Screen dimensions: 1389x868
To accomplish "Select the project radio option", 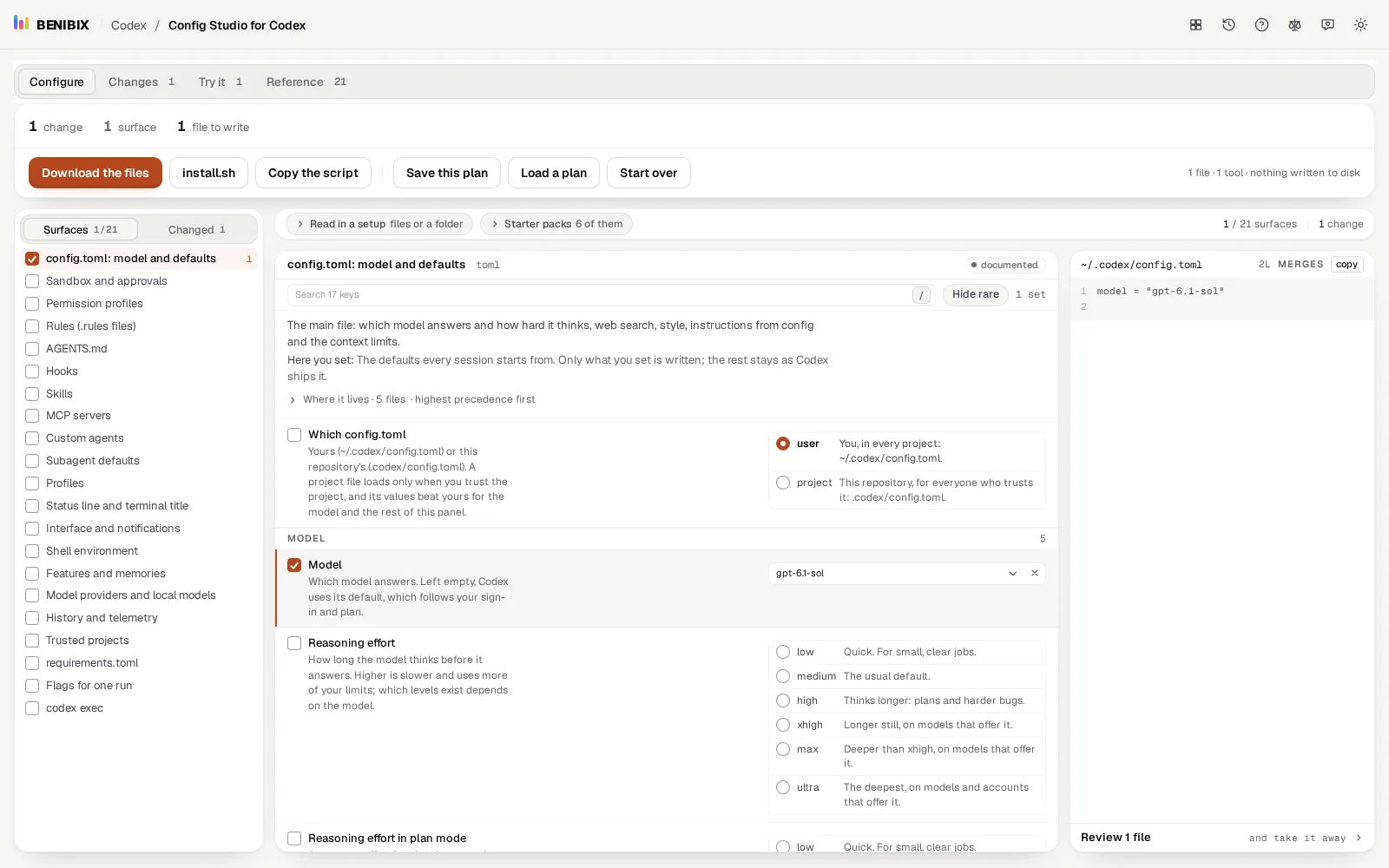I will pos(783,483).
